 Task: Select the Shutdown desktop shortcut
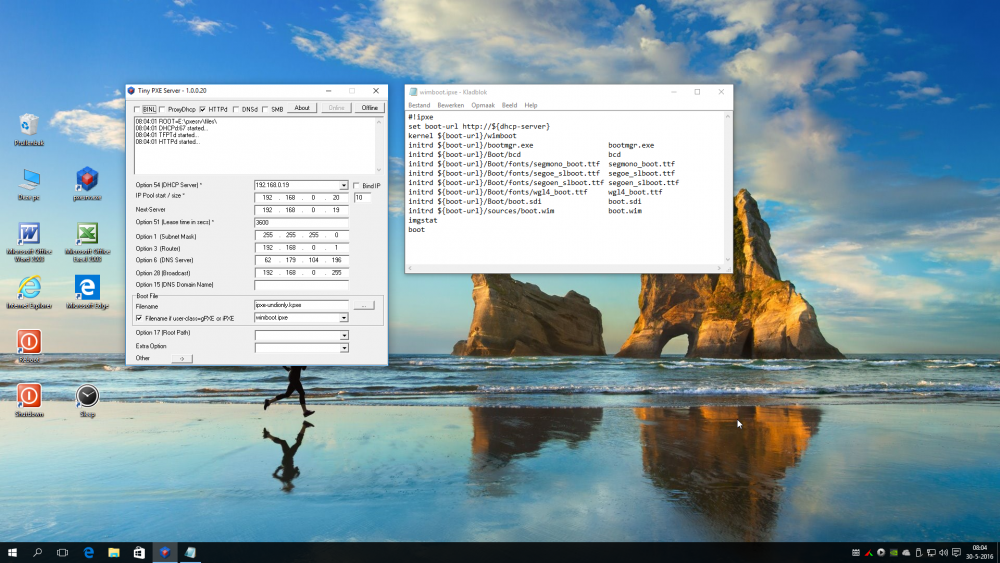click(x=29, y=400)
